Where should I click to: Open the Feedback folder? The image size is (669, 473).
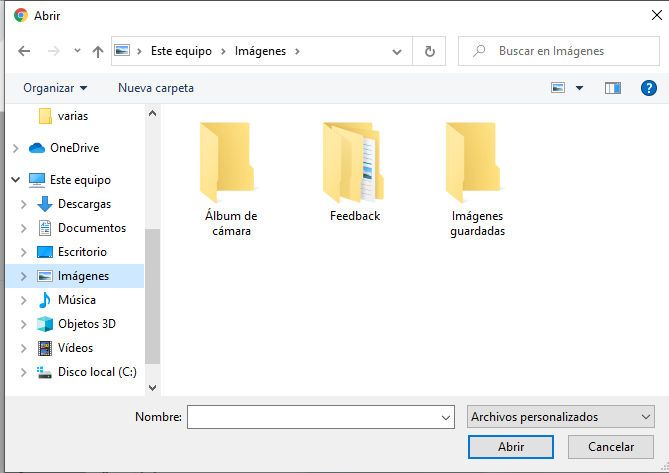(355, 170)
